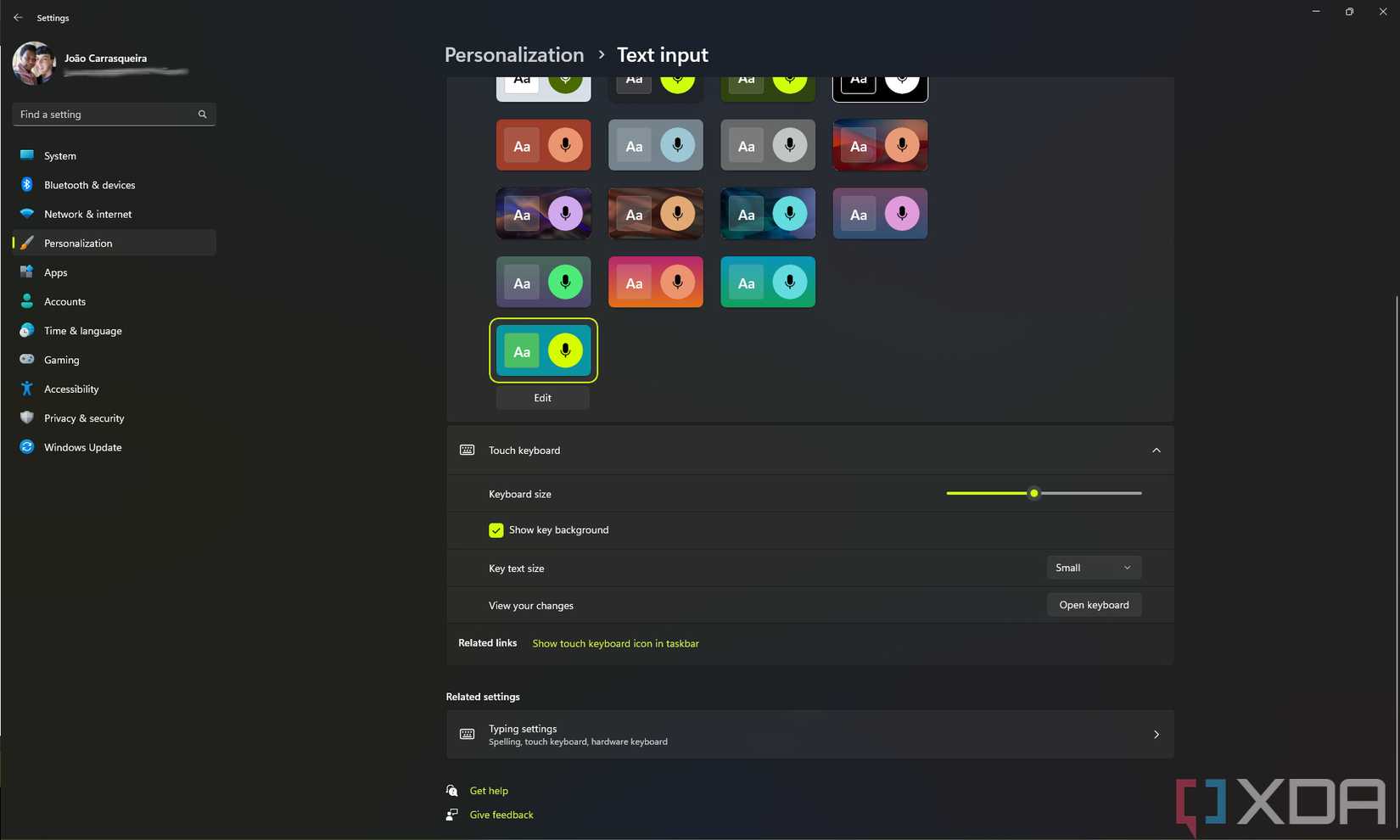Click the Privacy & security shield icon
The width and height of the screenshot is (1400, 840).
coord(27,417)
